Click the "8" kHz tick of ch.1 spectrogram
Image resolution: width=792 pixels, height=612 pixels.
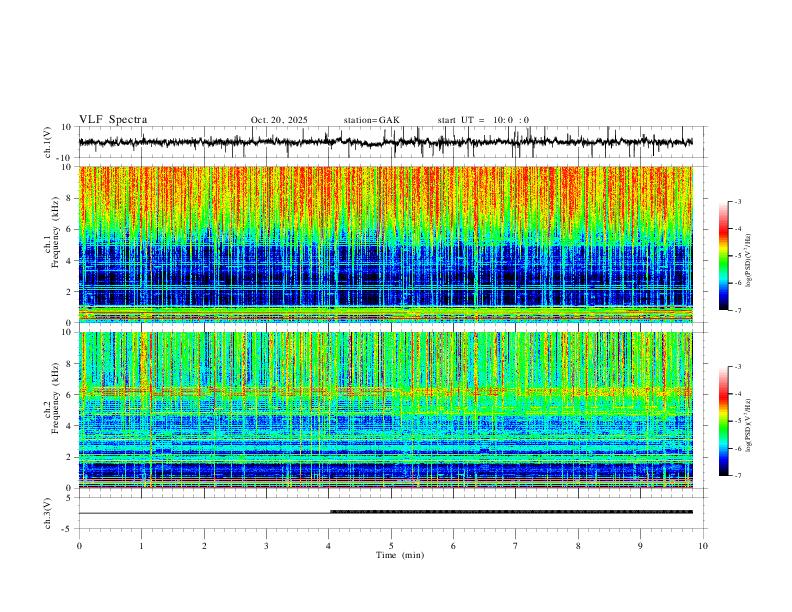click(x=70, y=198)
